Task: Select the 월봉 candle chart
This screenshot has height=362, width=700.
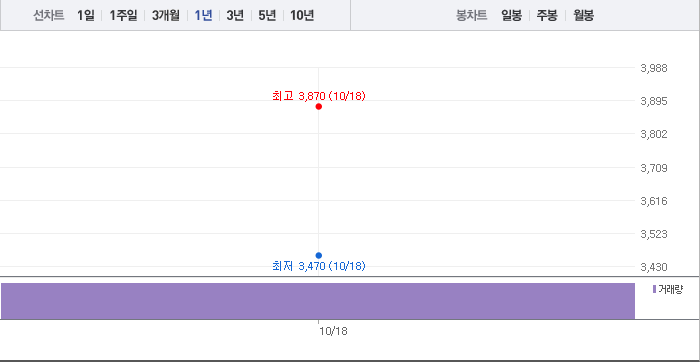Action: pyautogui.click(x=583, y=16)
